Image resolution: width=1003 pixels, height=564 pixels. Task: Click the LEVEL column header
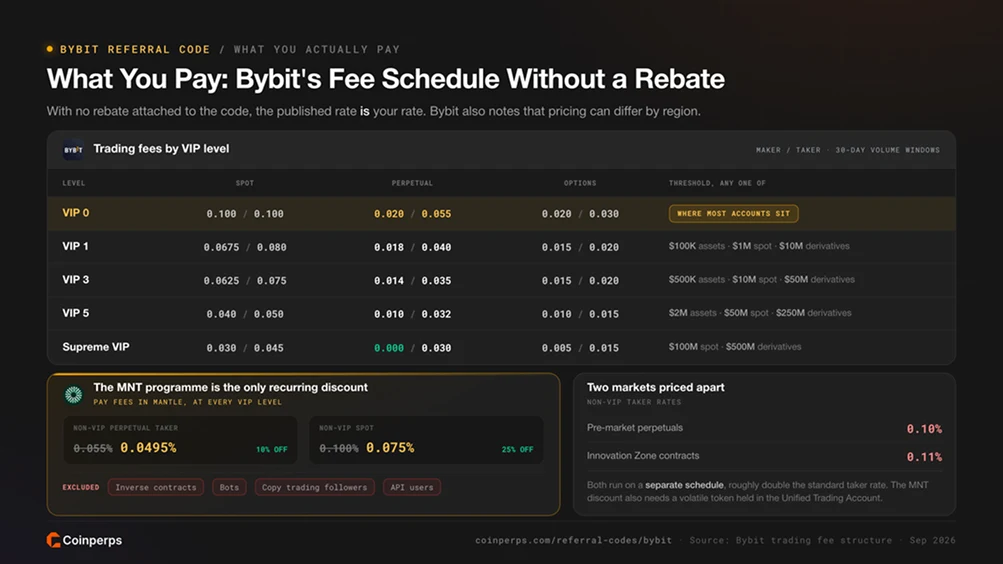point(74,183)
